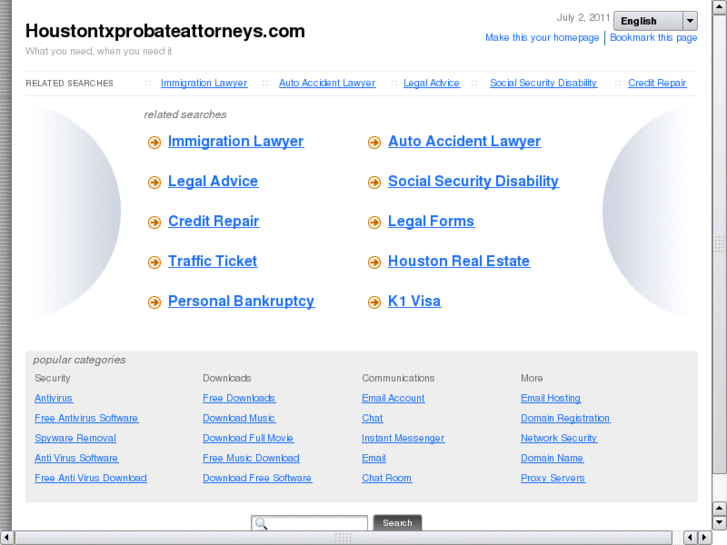
Task: Open the Houston Real Estate link
Action: pos(459,261)
